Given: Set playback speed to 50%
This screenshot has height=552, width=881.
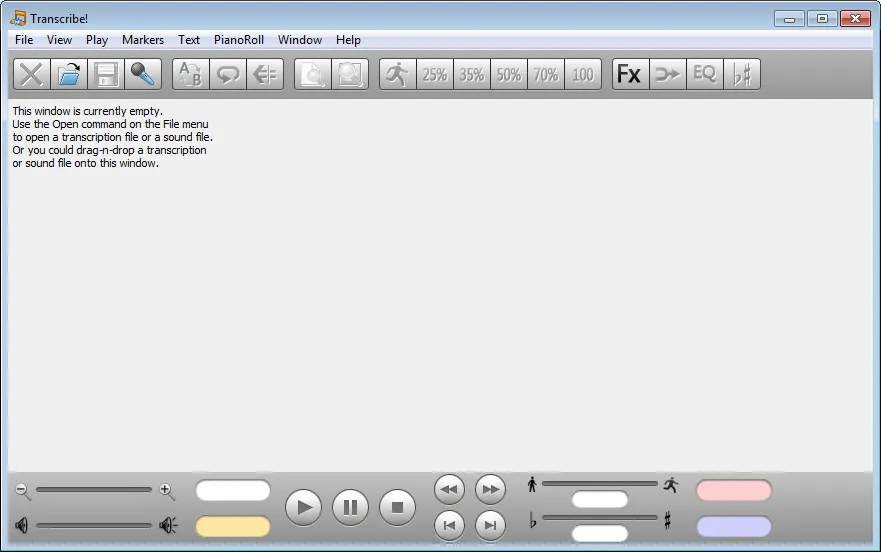Looking at the screenshot, I should pos(508,74).
